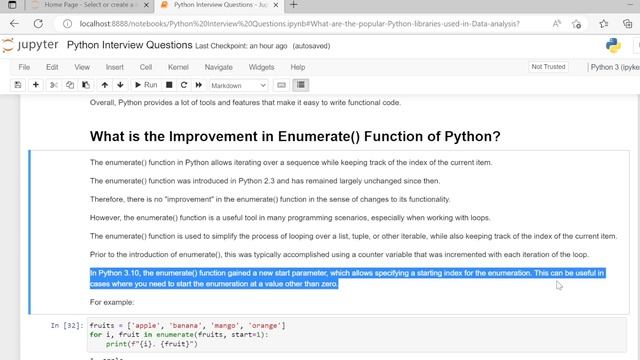Copy selected cells icon
This screenshot has height=360, width=640.
click(x=70, y=85)
